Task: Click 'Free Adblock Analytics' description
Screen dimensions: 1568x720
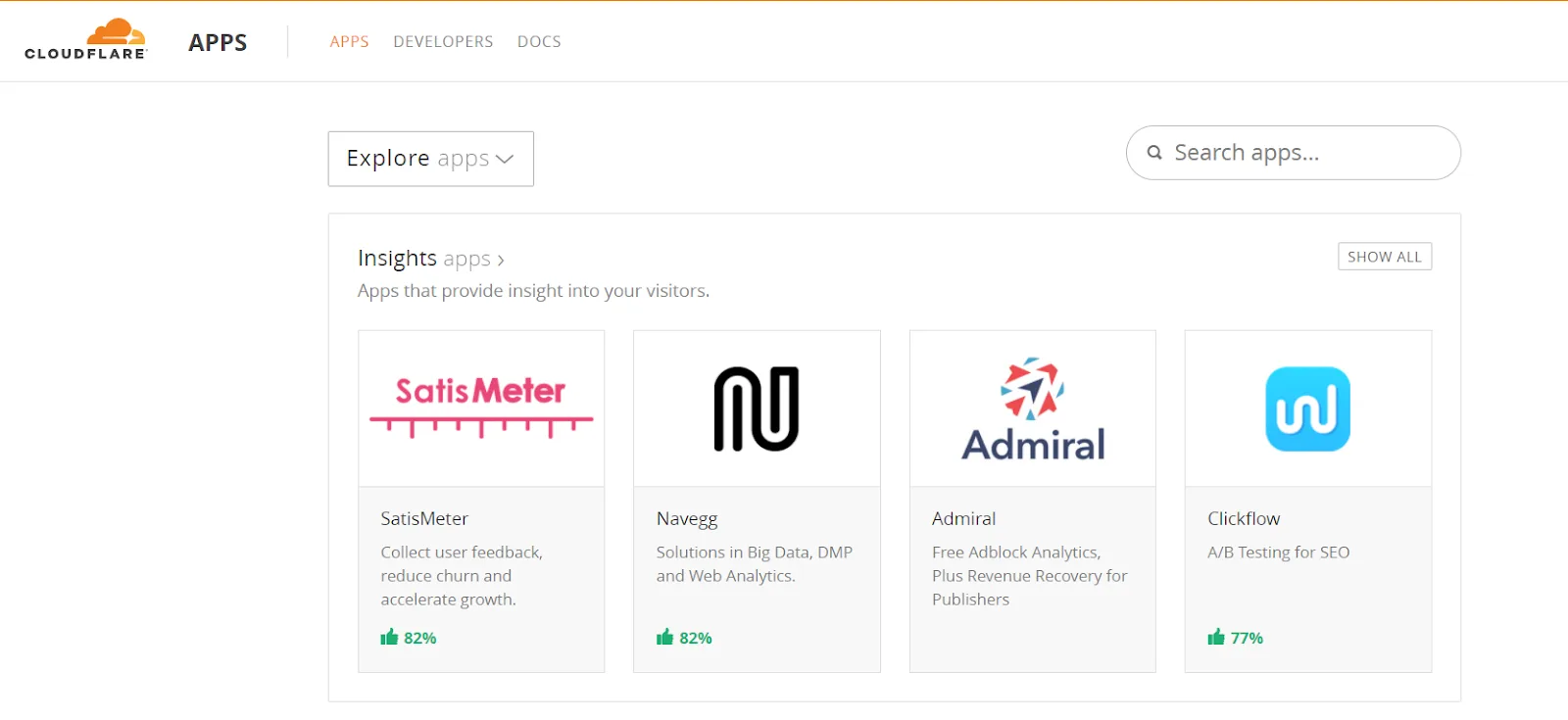Action: point(1030,576)
